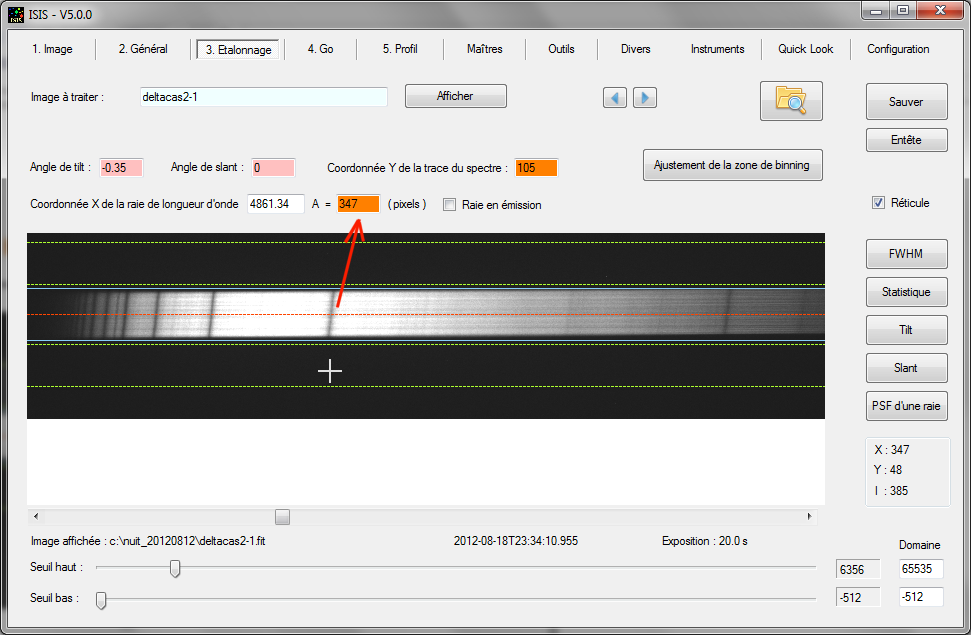Viewport: 971px width, 635px height.
Task: Maximize the ISIS window
Action: pos(903,10)
